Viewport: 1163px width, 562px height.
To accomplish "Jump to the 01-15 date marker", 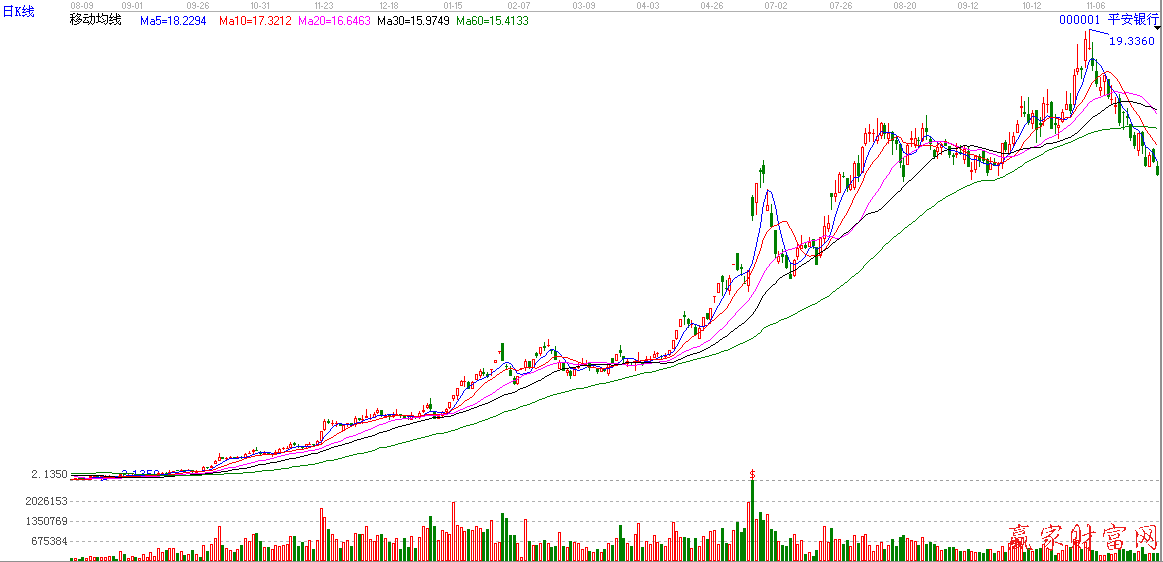I will [x=453, y=5].
